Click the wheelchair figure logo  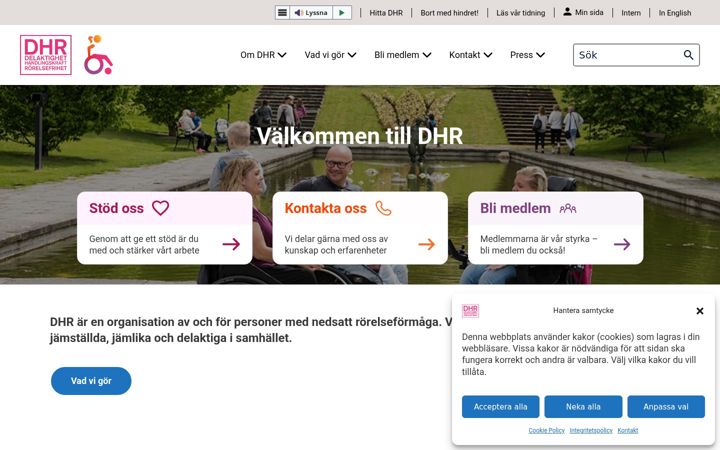[x=98, y=55]
